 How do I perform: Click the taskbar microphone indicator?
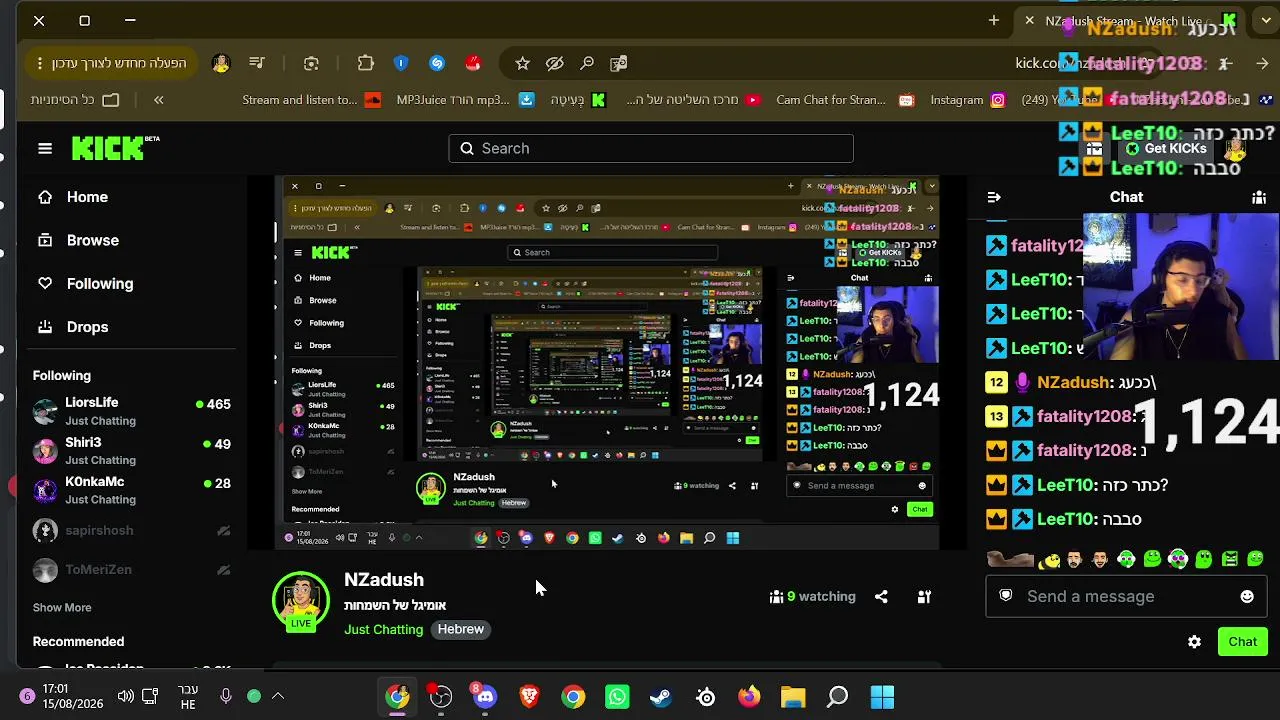coord(226,696)
